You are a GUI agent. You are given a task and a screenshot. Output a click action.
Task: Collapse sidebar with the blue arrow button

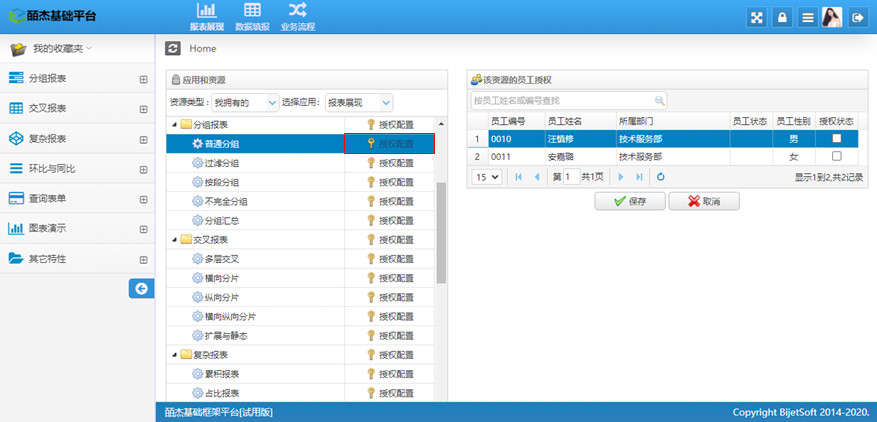(x=141, y=289)
